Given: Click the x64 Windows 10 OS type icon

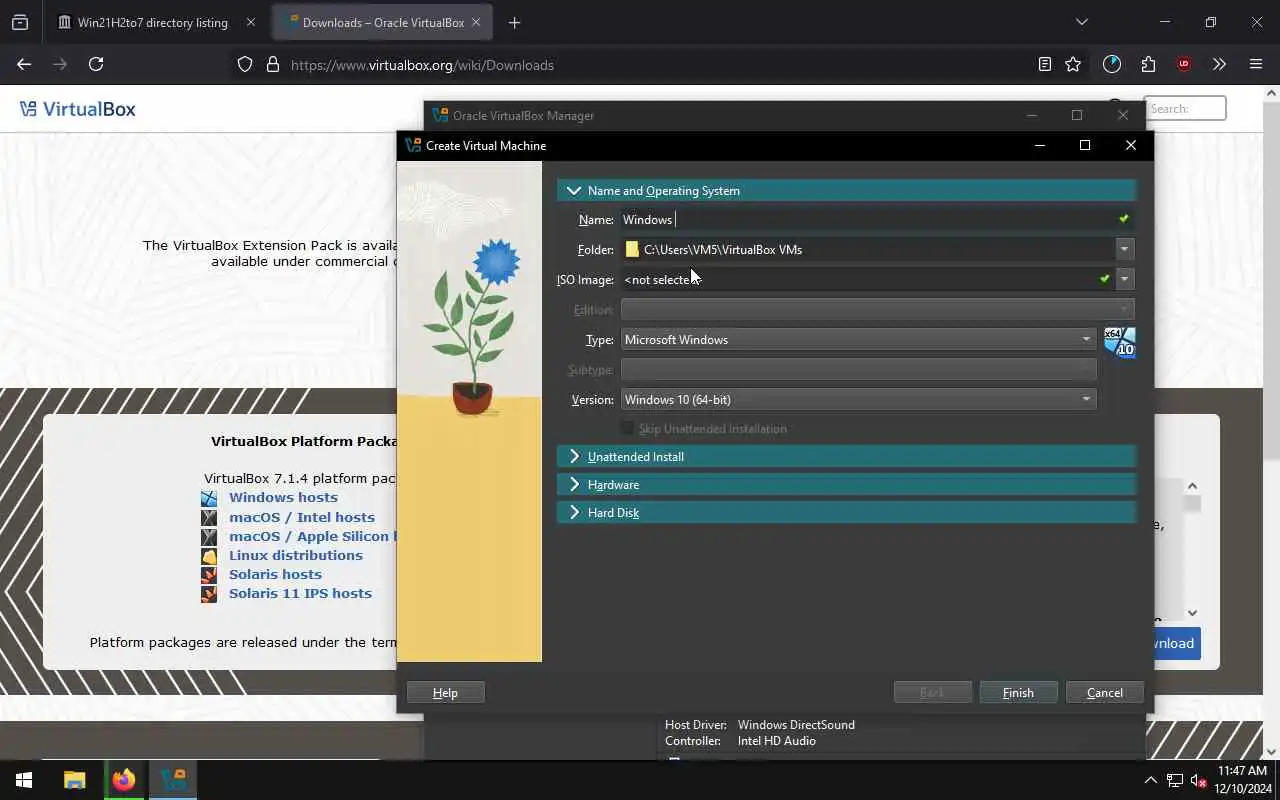Looking at the screenshot, I should pos(1119,342).
